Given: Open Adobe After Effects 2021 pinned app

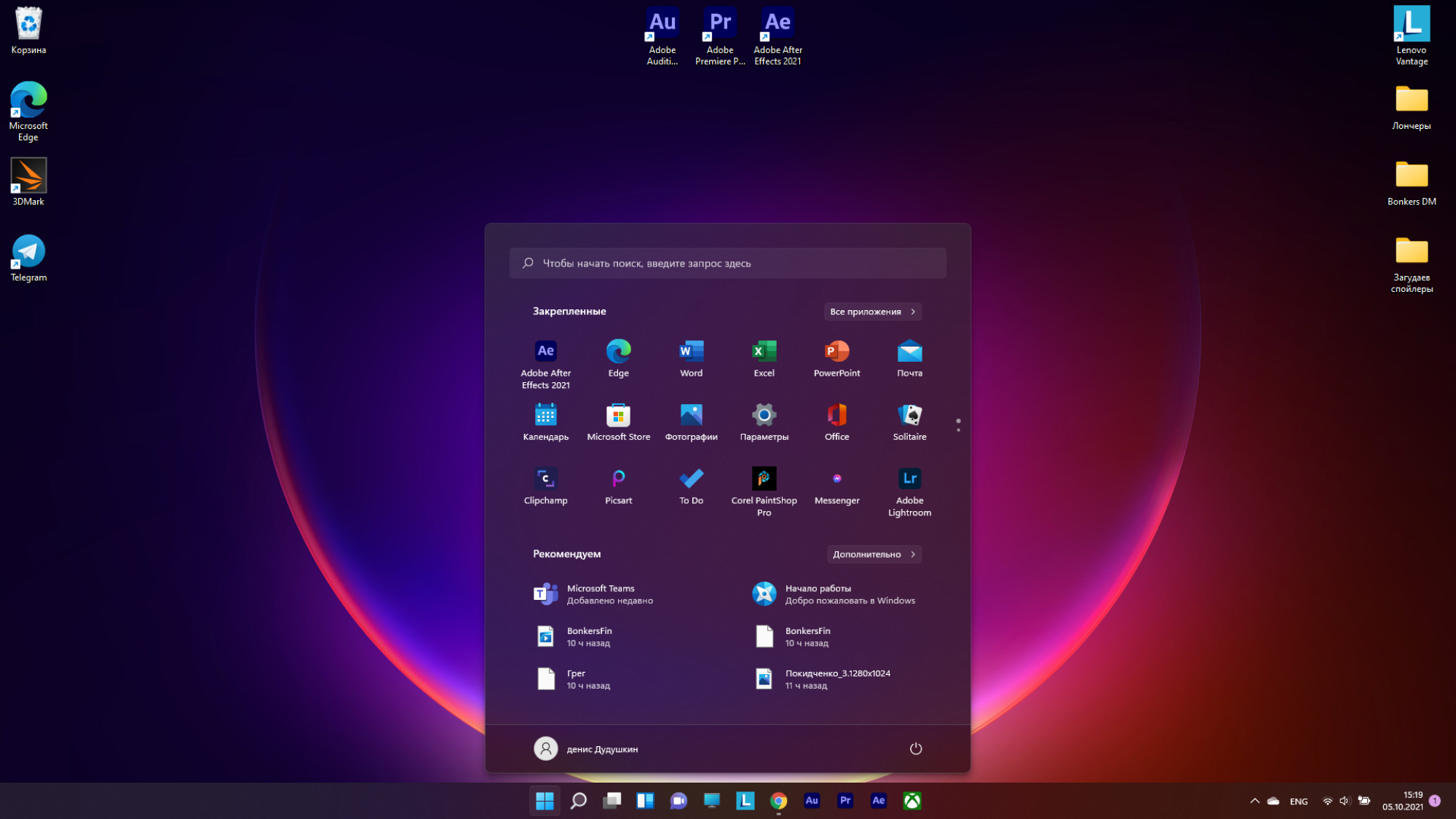Looking at the screenshot, I should 545,364.
